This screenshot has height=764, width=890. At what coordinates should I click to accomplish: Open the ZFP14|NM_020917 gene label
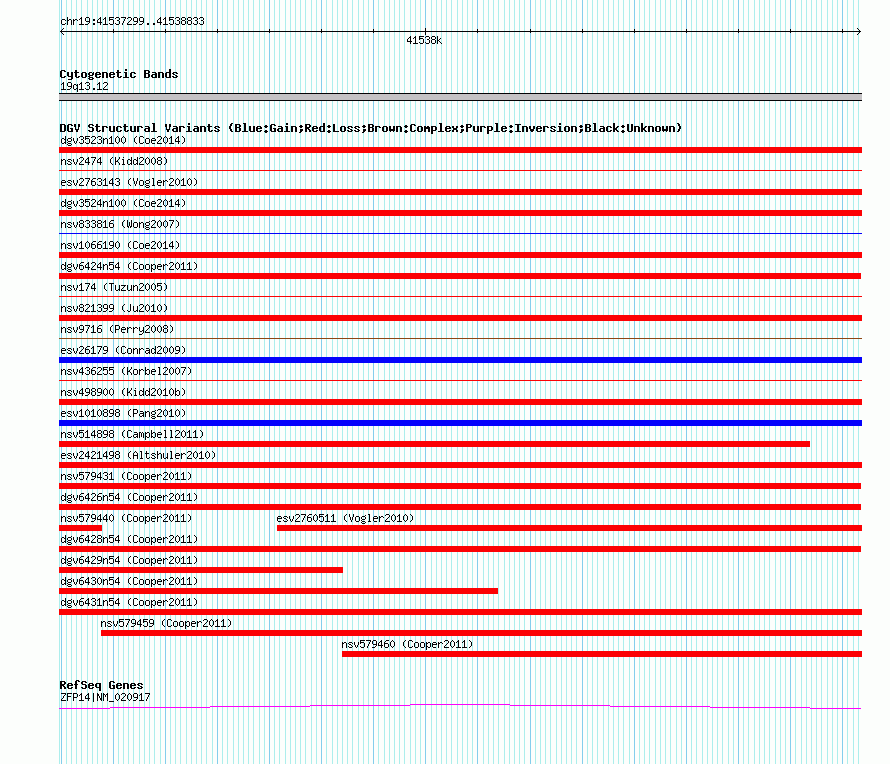[x=105, y=698]
